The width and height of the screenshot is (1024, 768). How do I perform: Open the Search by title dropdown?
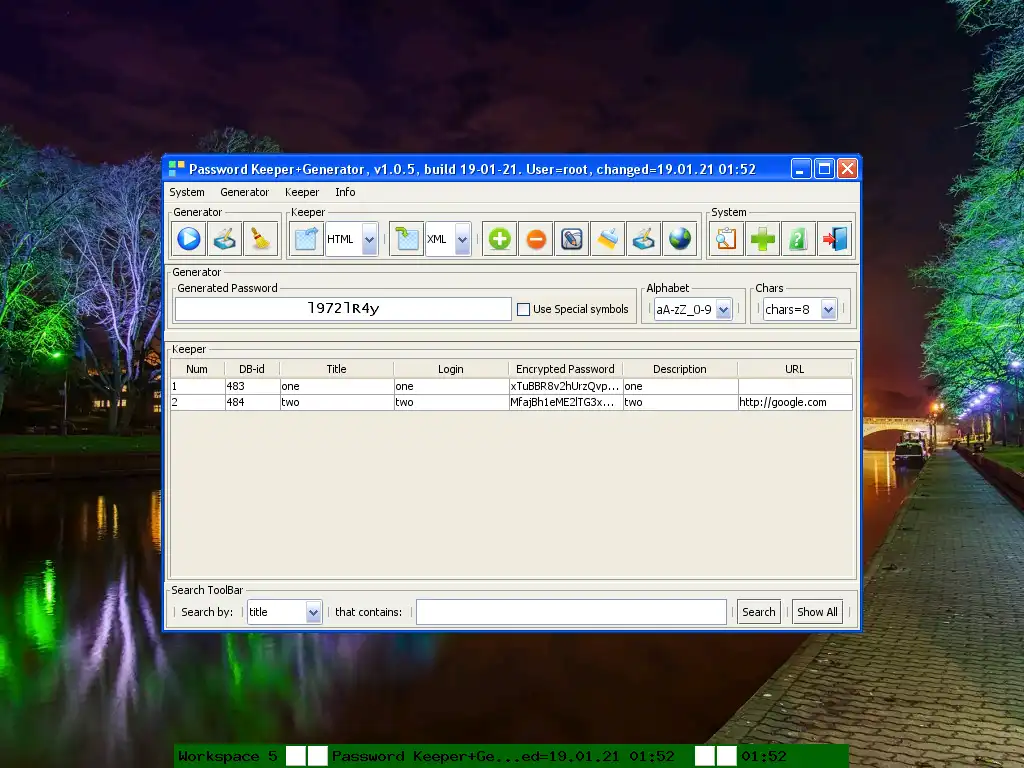(313, 613)
